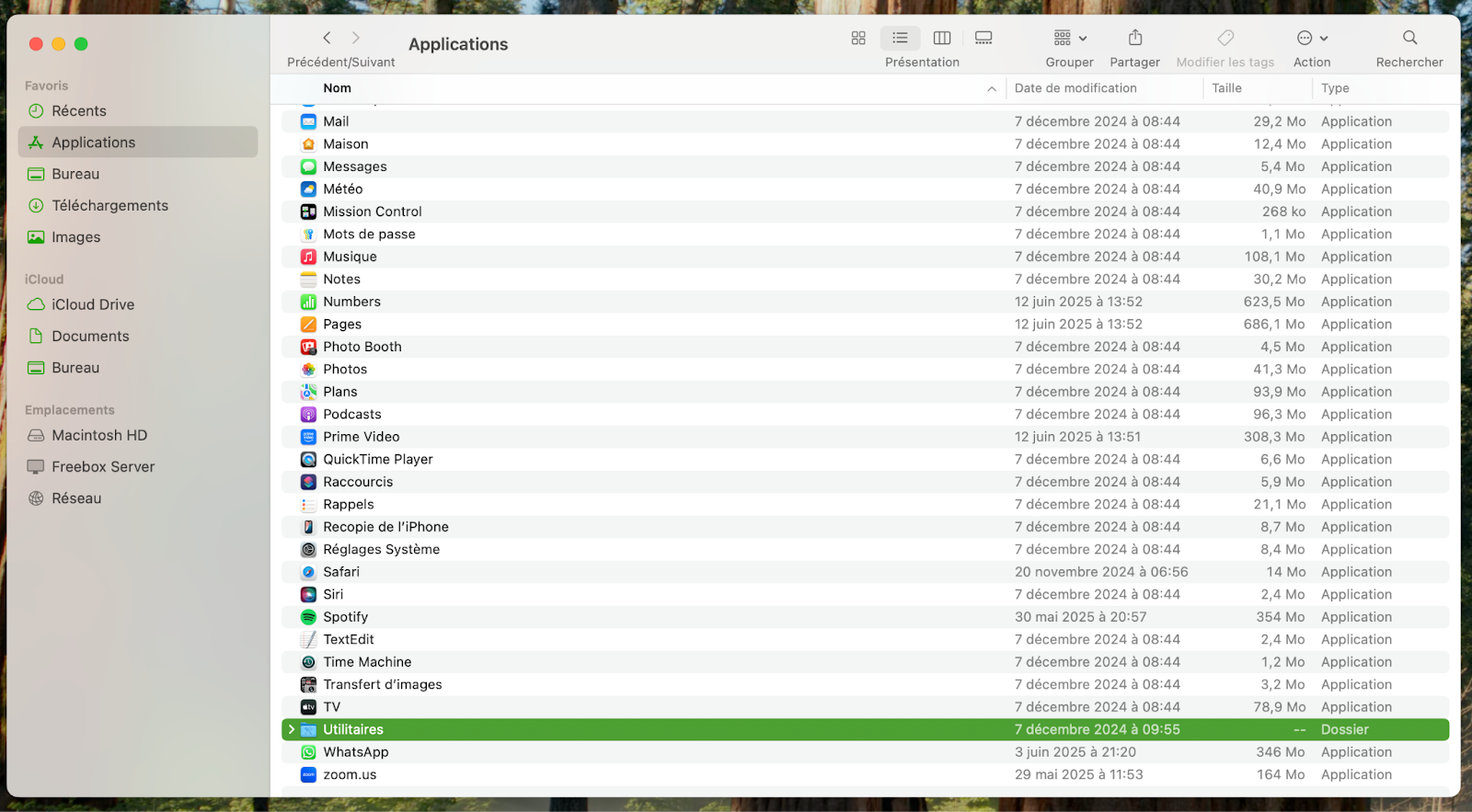
Task: Sort by Taille column header
Action: pos(1226,88)
